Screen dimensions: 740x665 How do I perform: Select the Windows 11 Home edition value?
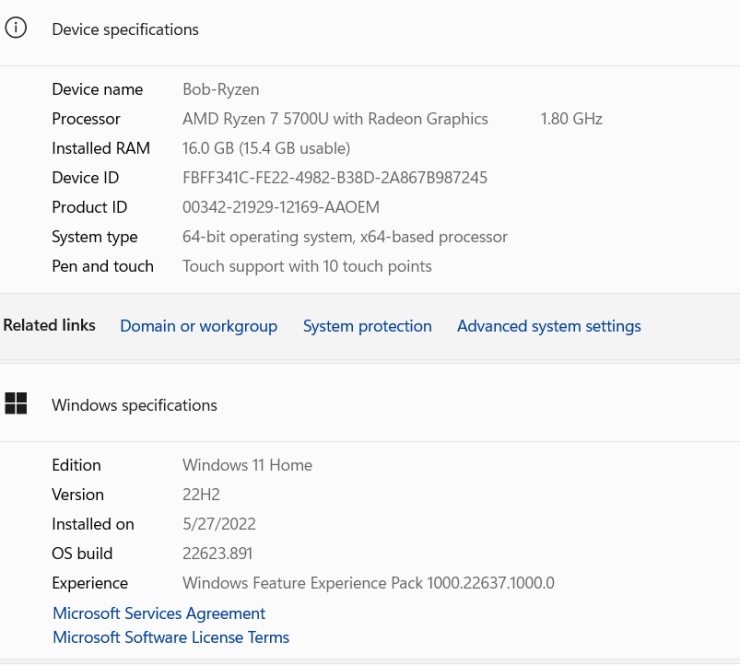click(247, 465)
